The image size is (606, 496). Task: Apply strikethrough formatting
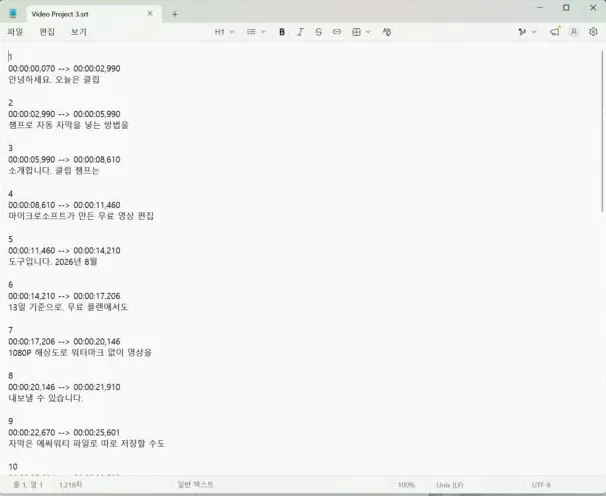coord(318,32)
